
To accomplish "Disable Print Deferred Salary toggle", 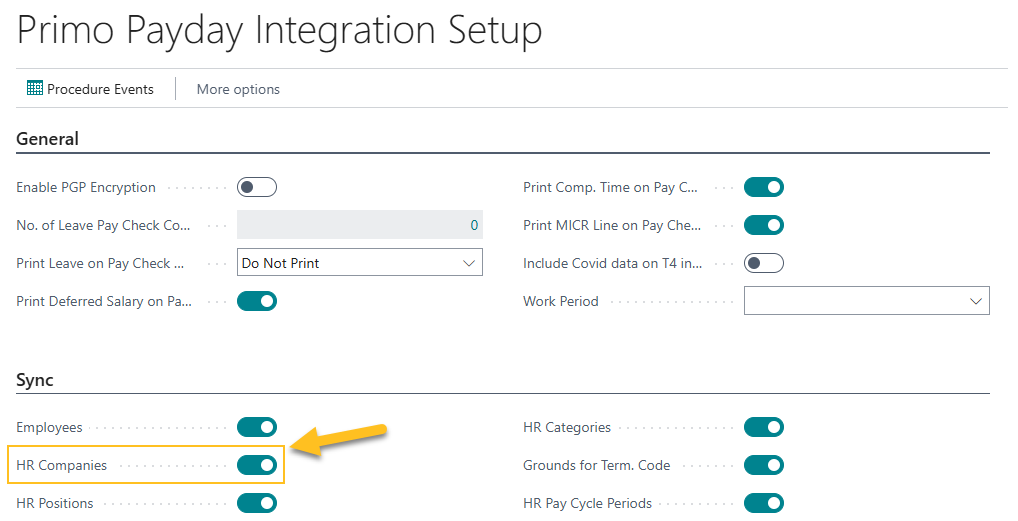I will [x=257, y=301].
